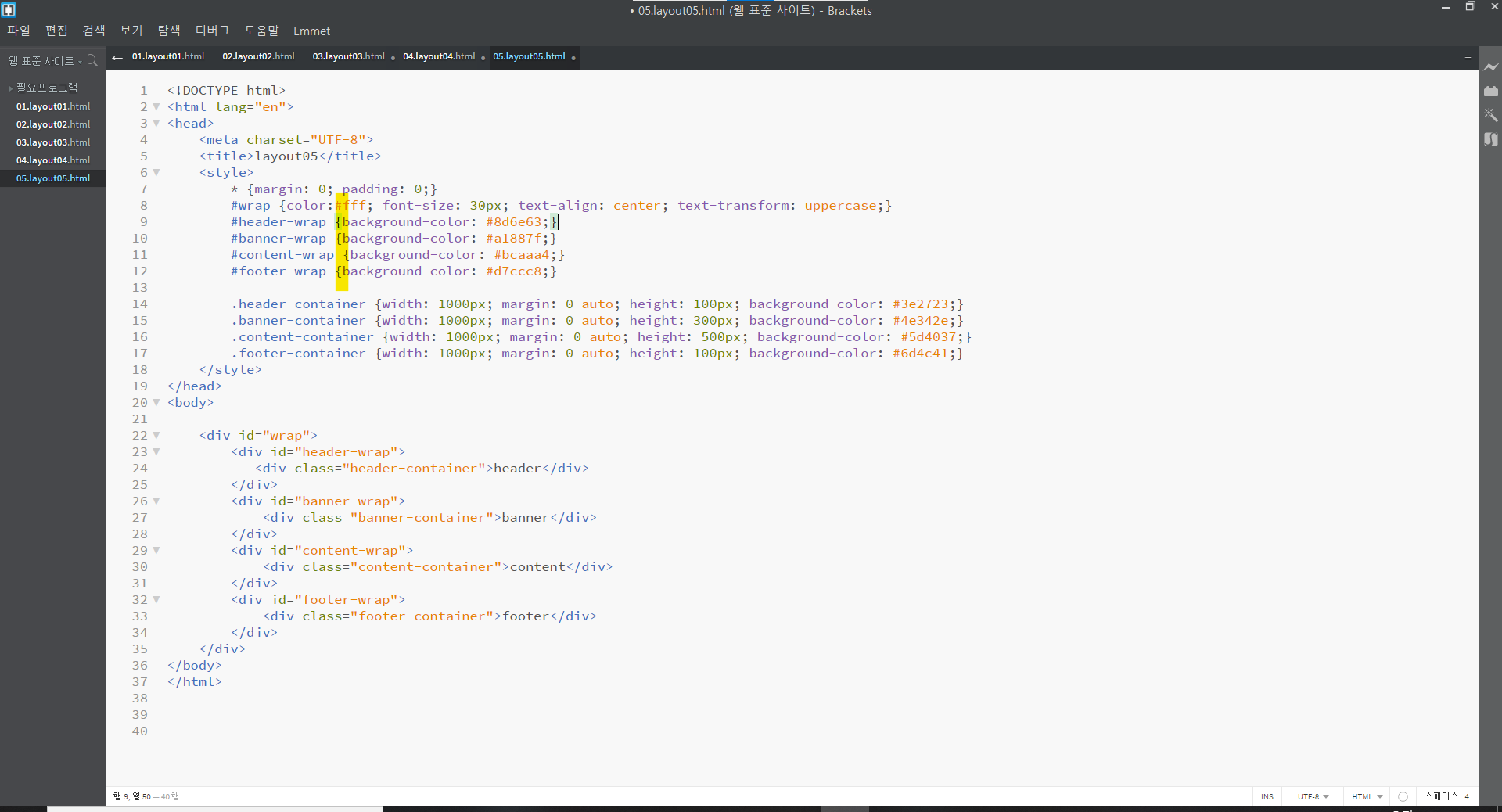Click the indent size number 4 in status bar

pyautogui.click(x=1467, y=796)
